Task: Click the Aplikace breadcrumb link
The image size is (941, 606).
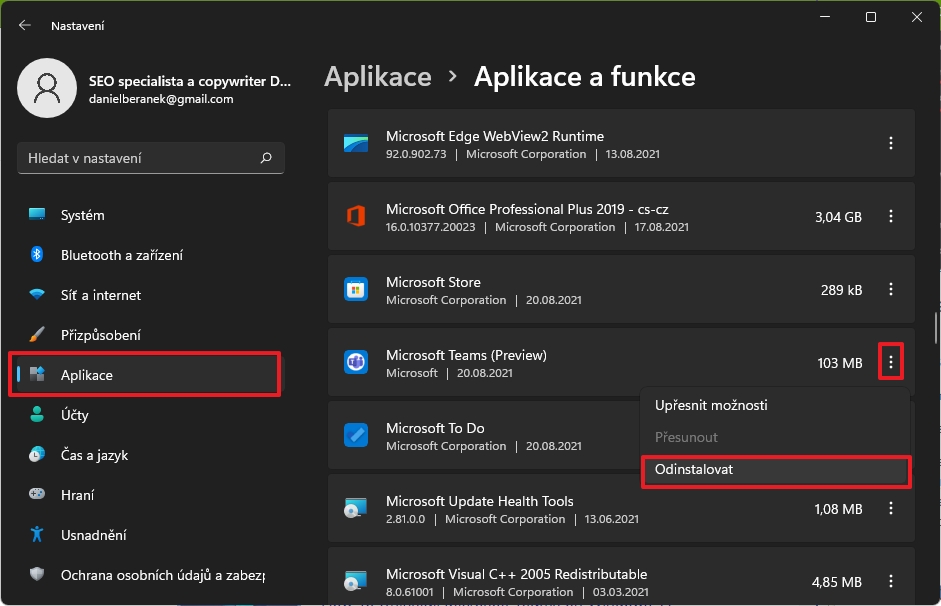Action: [x=378, y=77]
